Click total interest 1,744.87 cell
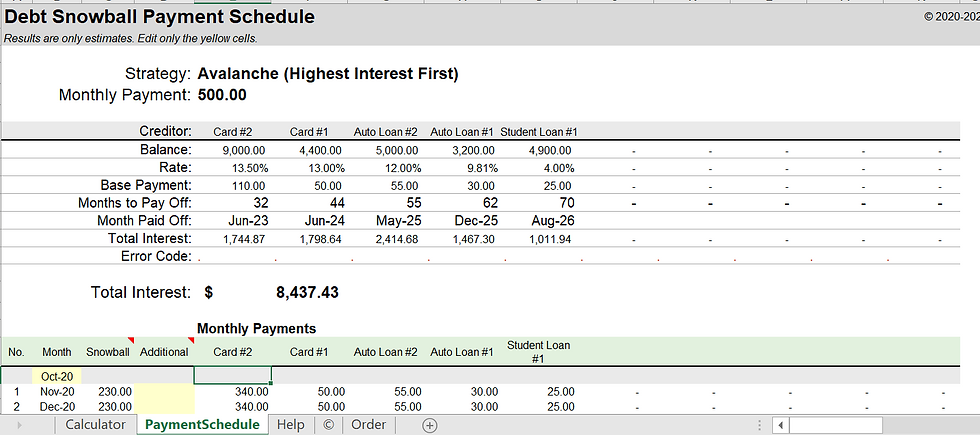980x435 pixels. [244, 239]
